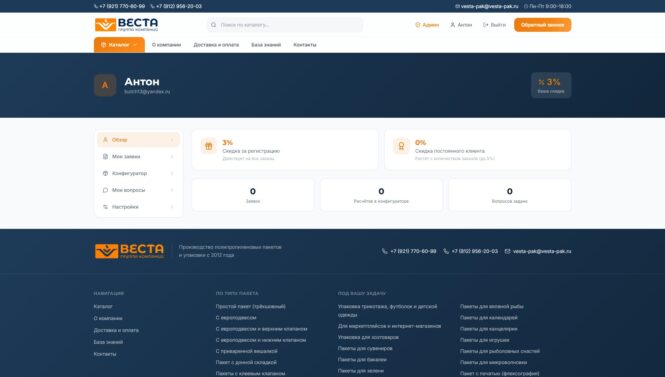Click inside the catalog search field
This screenshot has width=665, height=377.
285,25
